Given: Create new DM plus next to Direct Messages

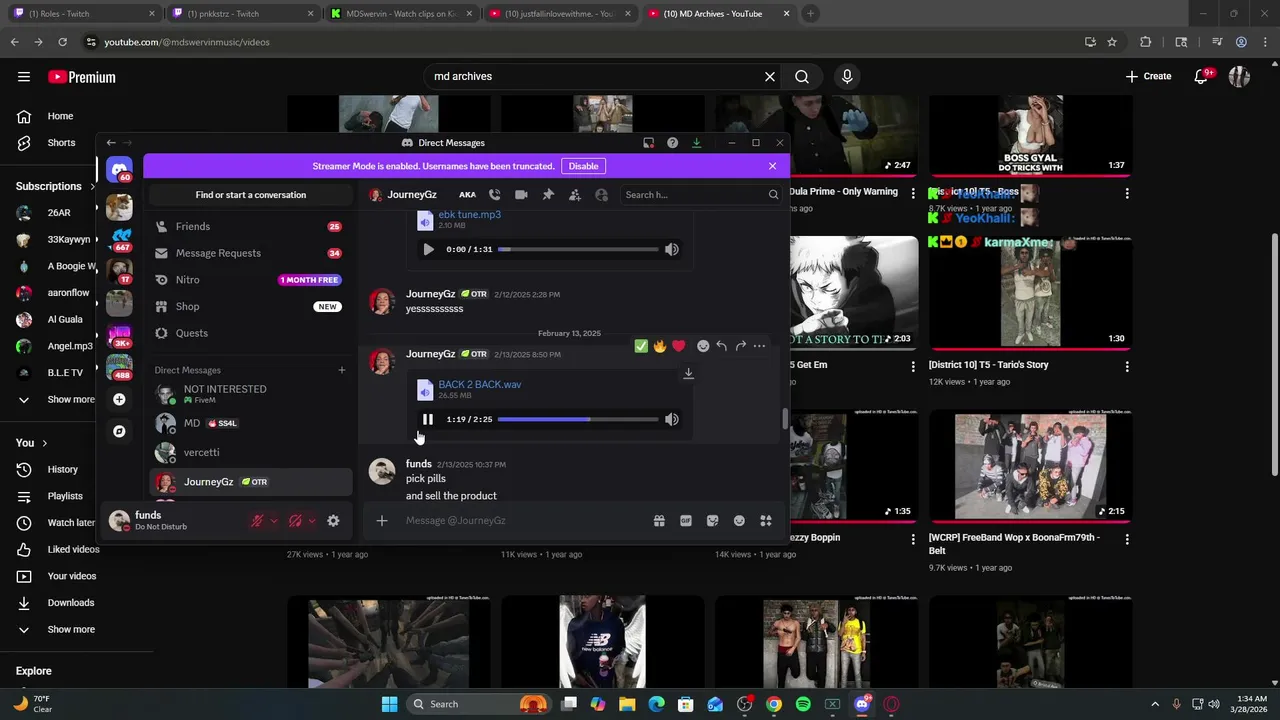Looking at the screenshot, I should 341,370.
